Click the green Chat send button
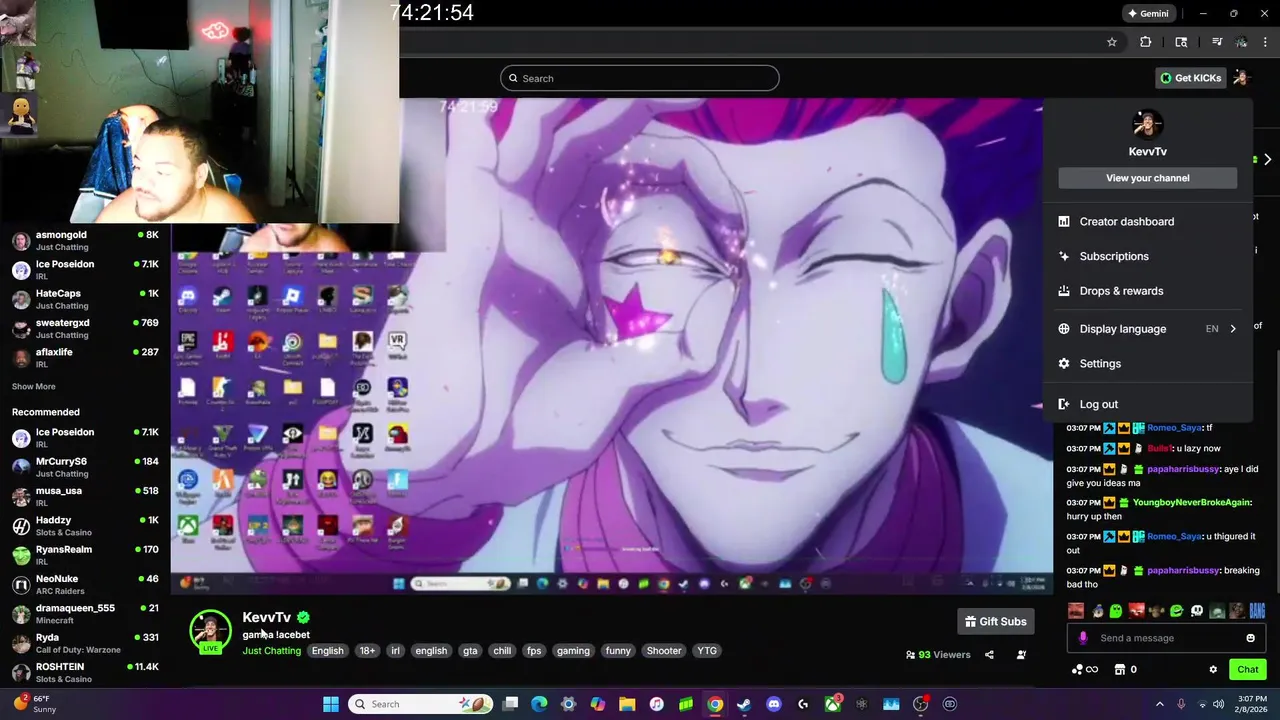1280x720 pixels. [1248, 670]
